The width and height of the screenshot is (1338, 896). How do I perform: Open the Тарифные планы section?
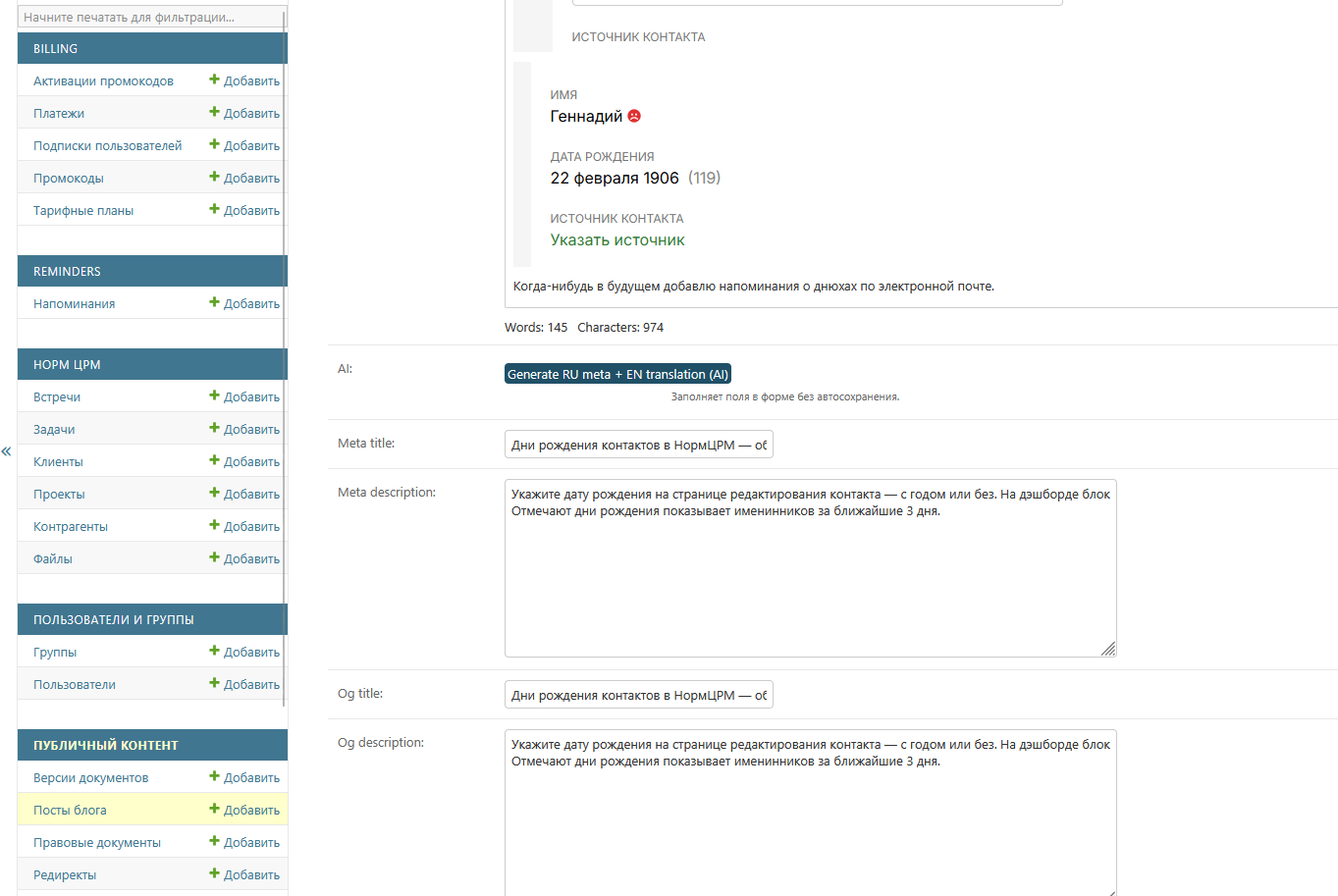click(83, 210)
